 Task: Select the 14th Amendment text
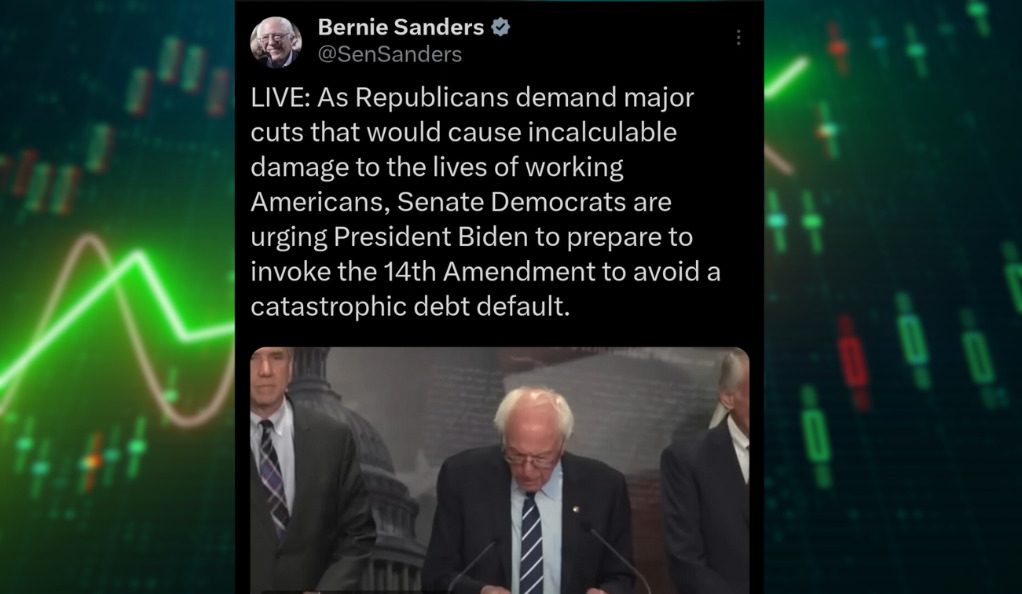pyautogui.click(x=489, y=271)
